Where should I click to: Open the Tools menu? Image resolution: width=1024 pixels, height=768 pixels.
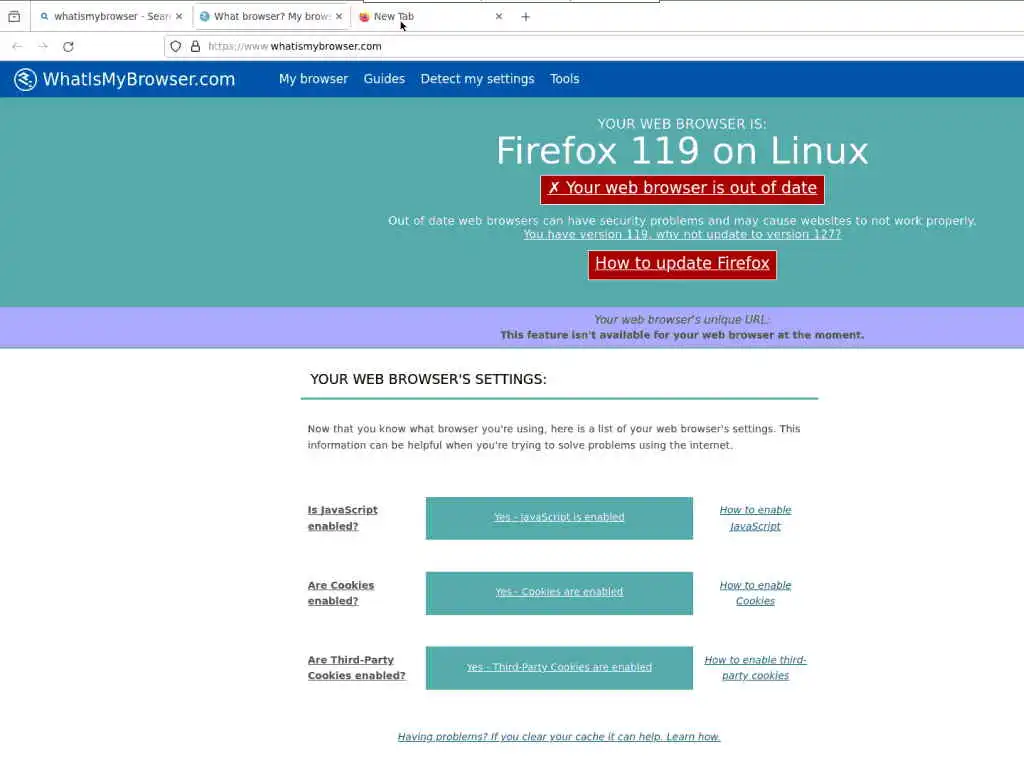coord(564,79)
